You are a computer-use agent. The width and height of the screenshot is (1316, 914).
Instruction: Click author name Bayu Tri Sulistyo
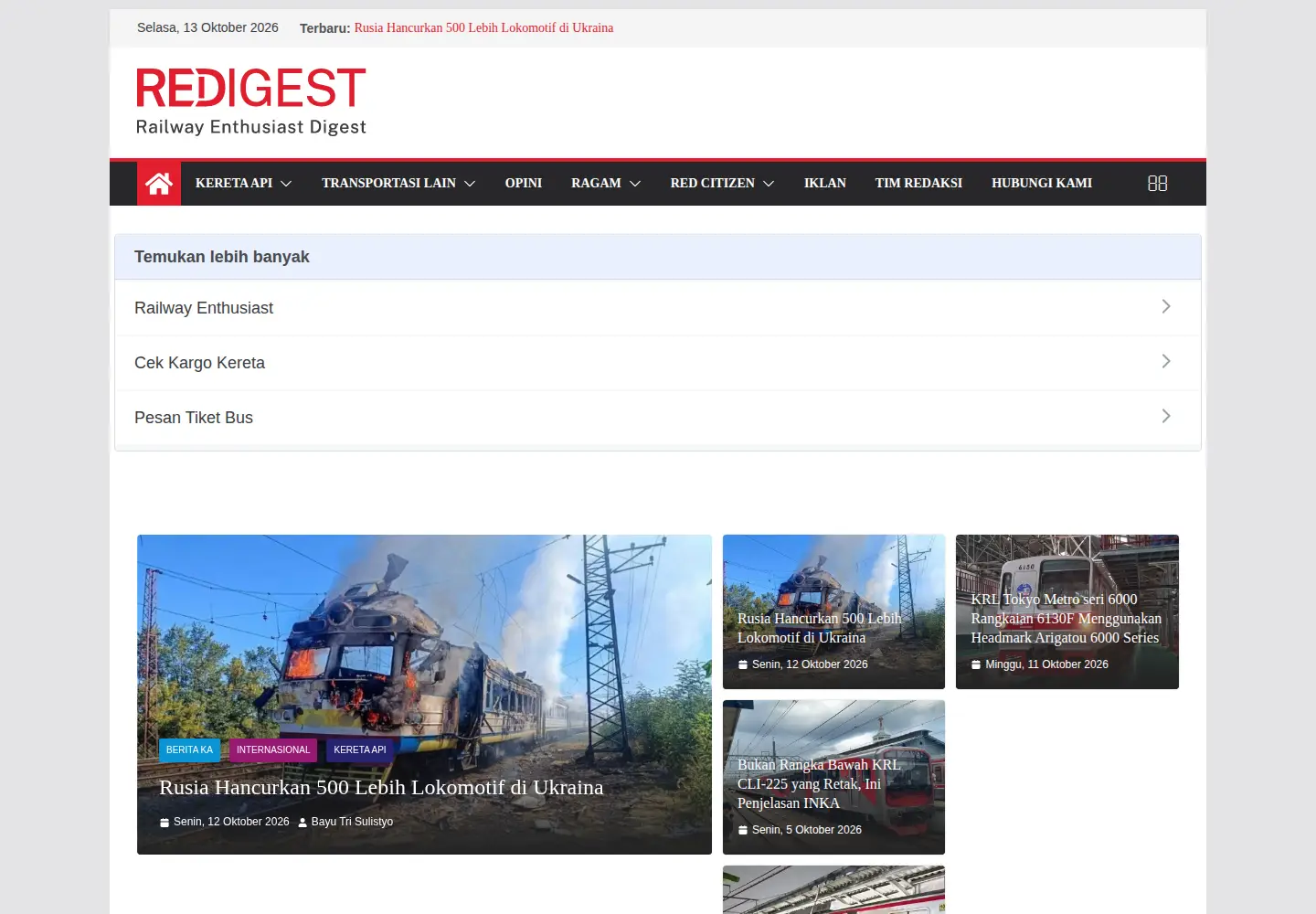click(352, 822)
